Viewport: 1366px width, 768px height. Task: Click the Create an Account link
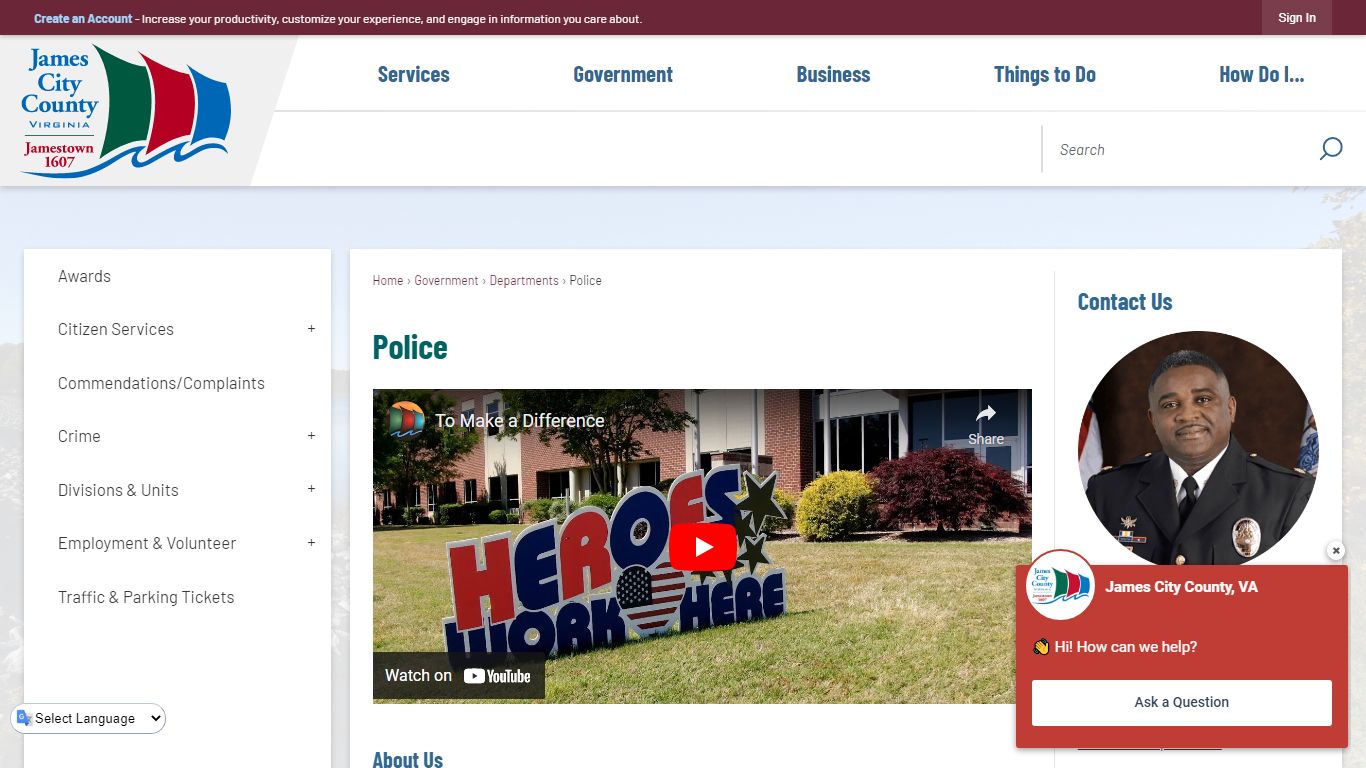tap(83, 19)
